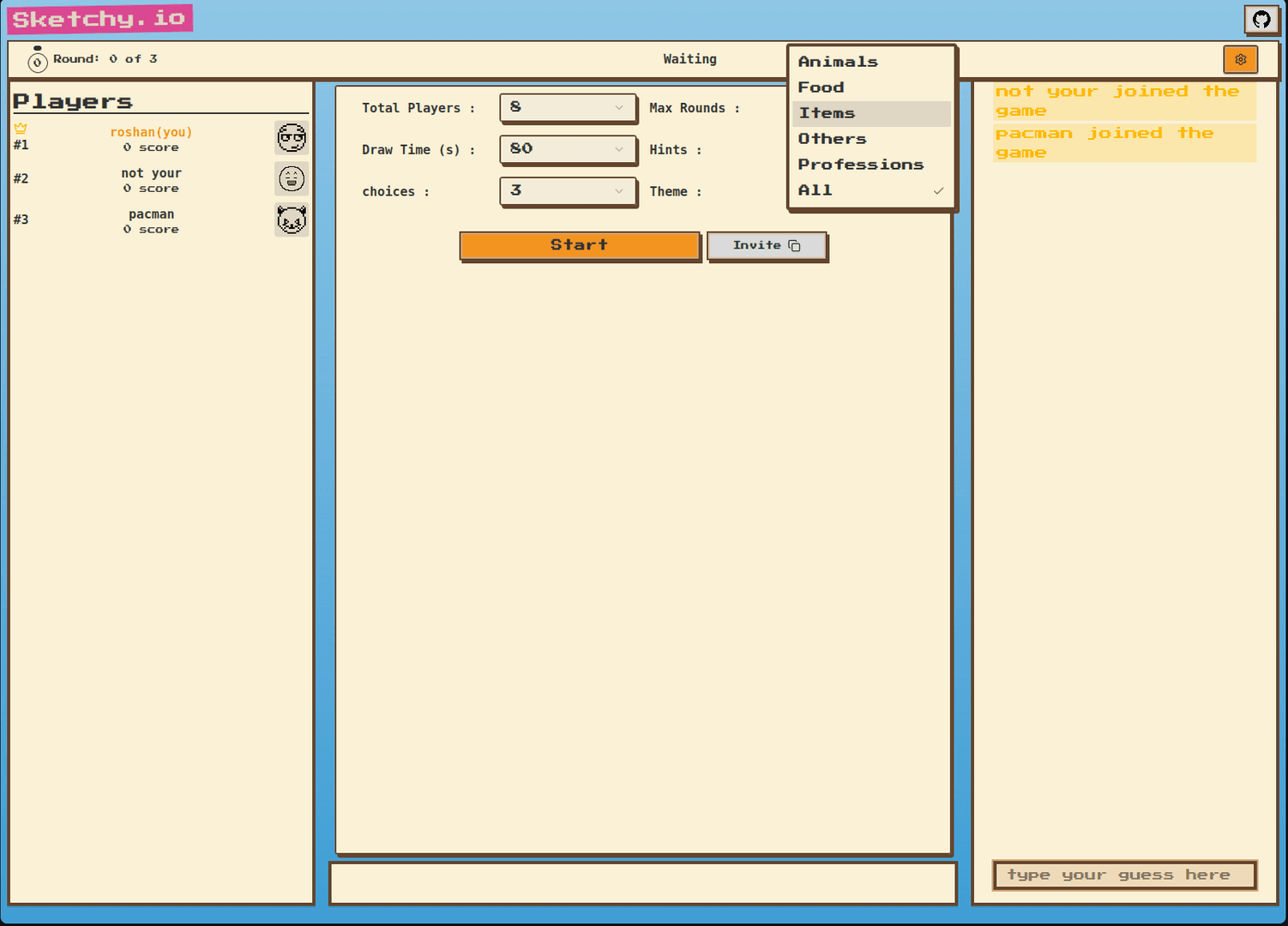
Task: Start the game with Start button
Action: (580, 245)
